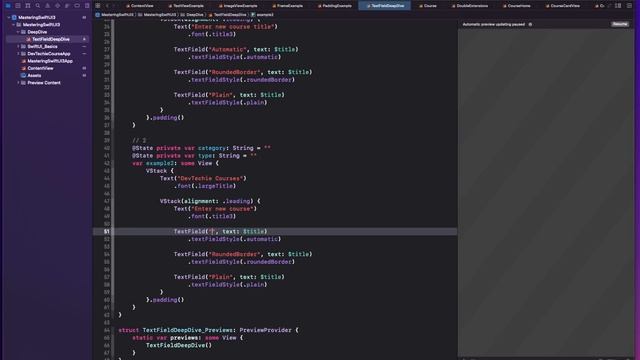Switch to the FrameExample tab

287,6
